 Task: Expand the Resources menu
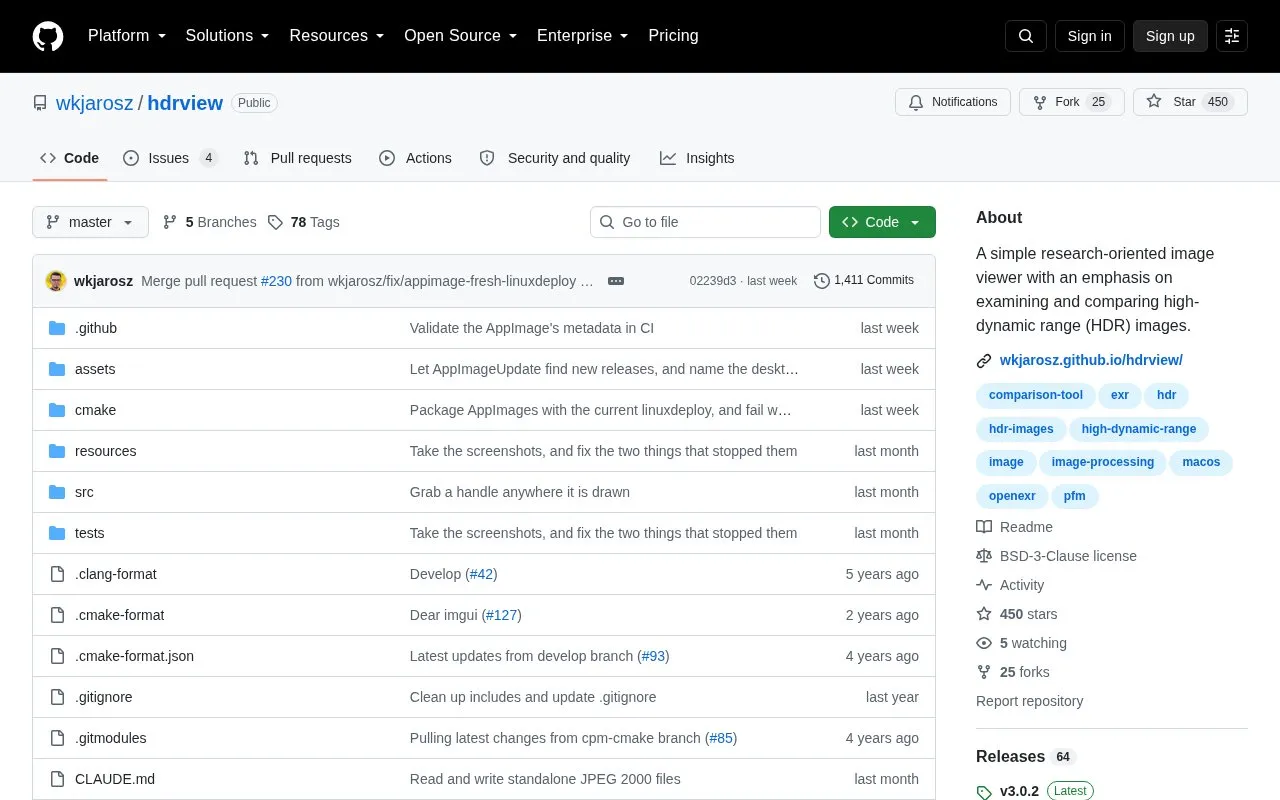[337, 36]
